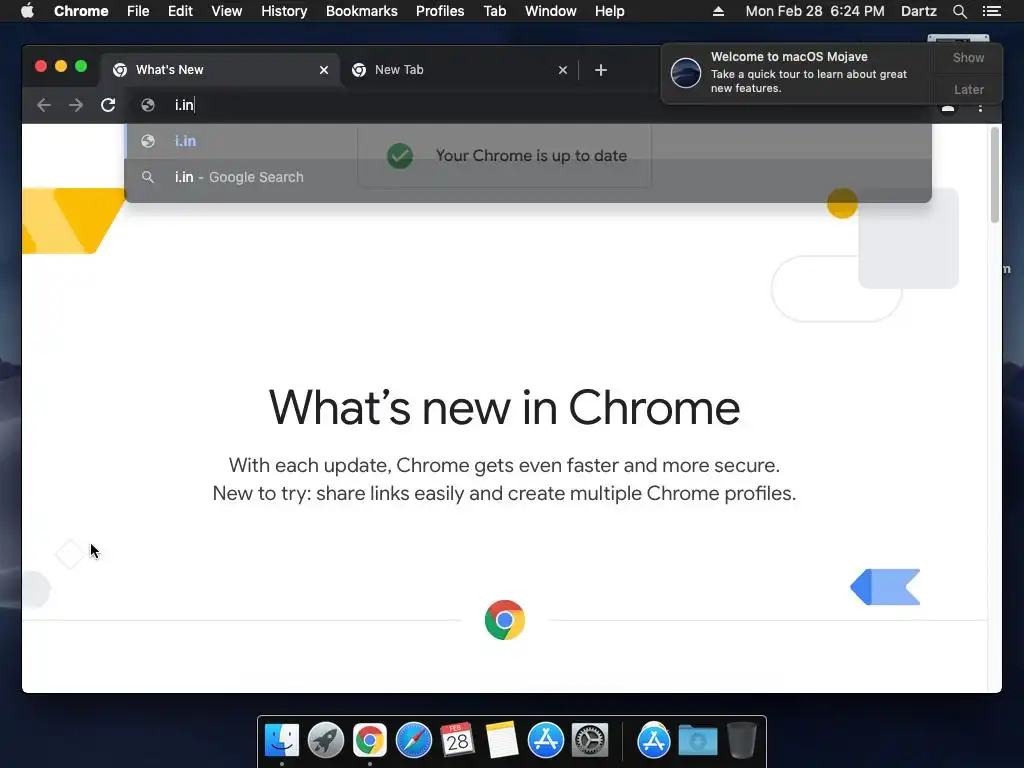The image size is (1024, 768).
Task: Open the App Store icon left of System Preferences
Action: (546, 740)
